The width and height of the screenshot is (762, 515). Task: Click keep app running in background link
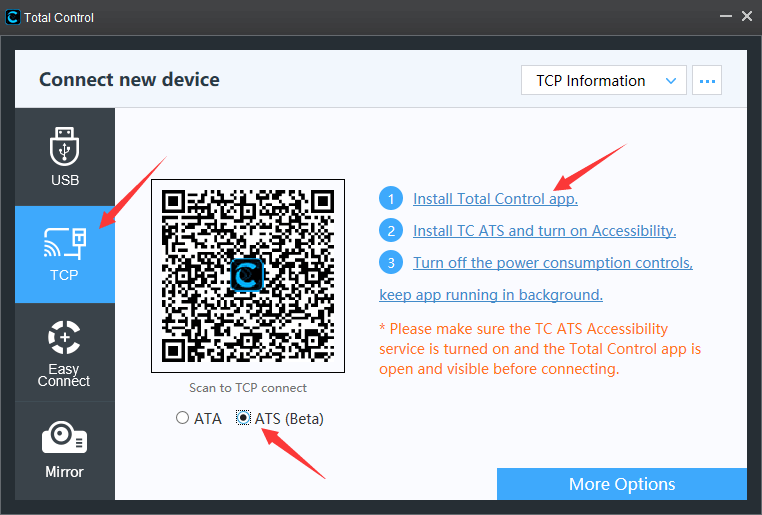pyautogui.click(x=491, y=295)
